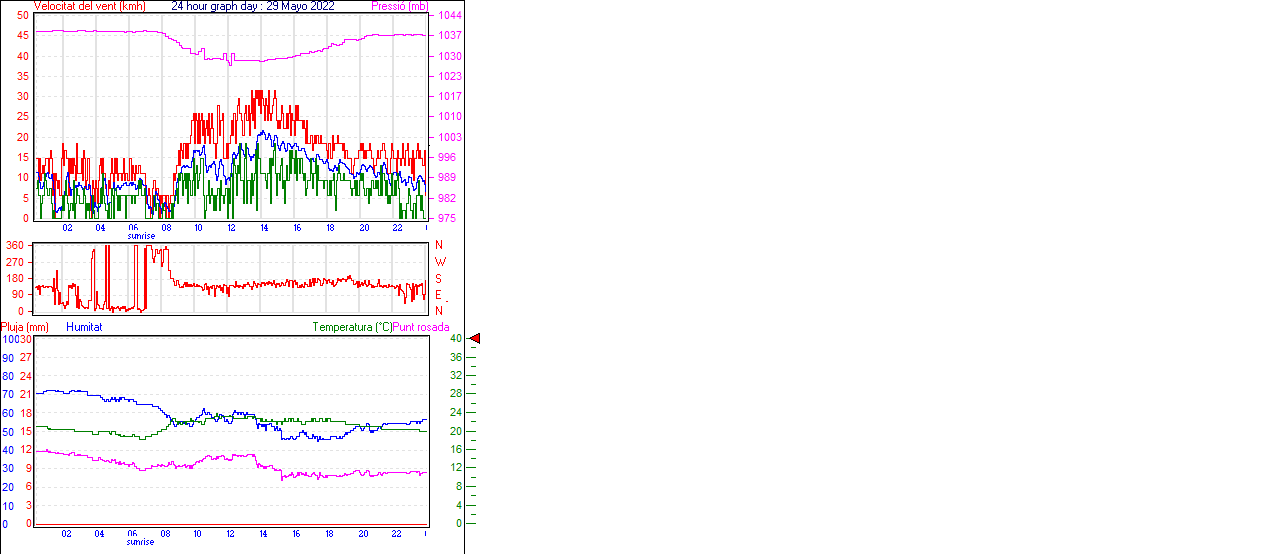1280x554 pixels.
Task: Click the 22 hour tick under the bottom graph
Action: 397,534
